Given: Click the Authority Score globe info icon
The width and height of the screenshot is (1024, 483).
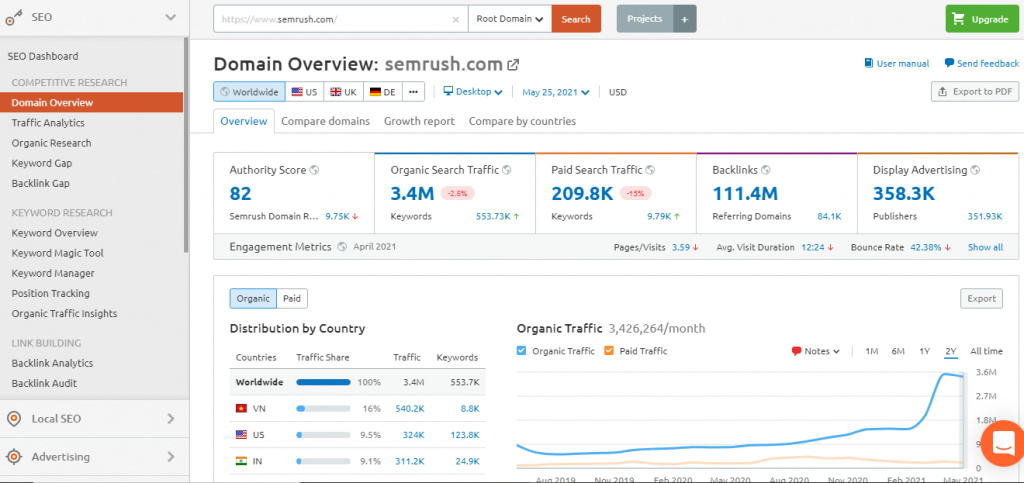Looking at the screenshot, I should pos(314,170).
